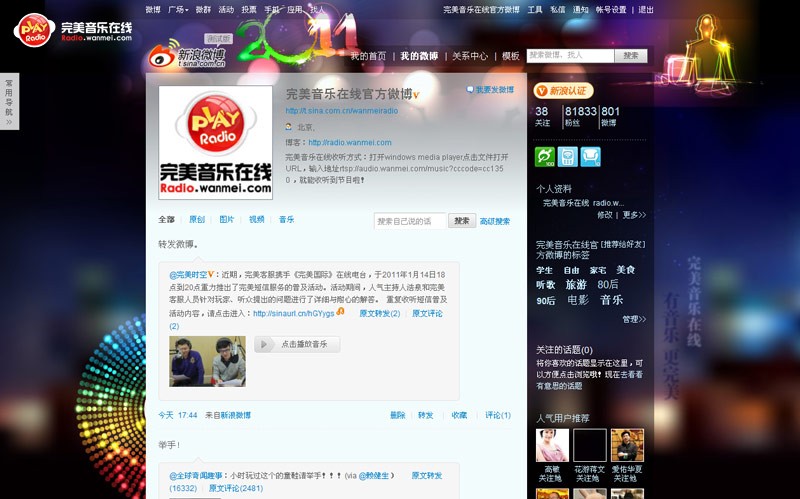Click the blue phone badge icon

[567, 157]
